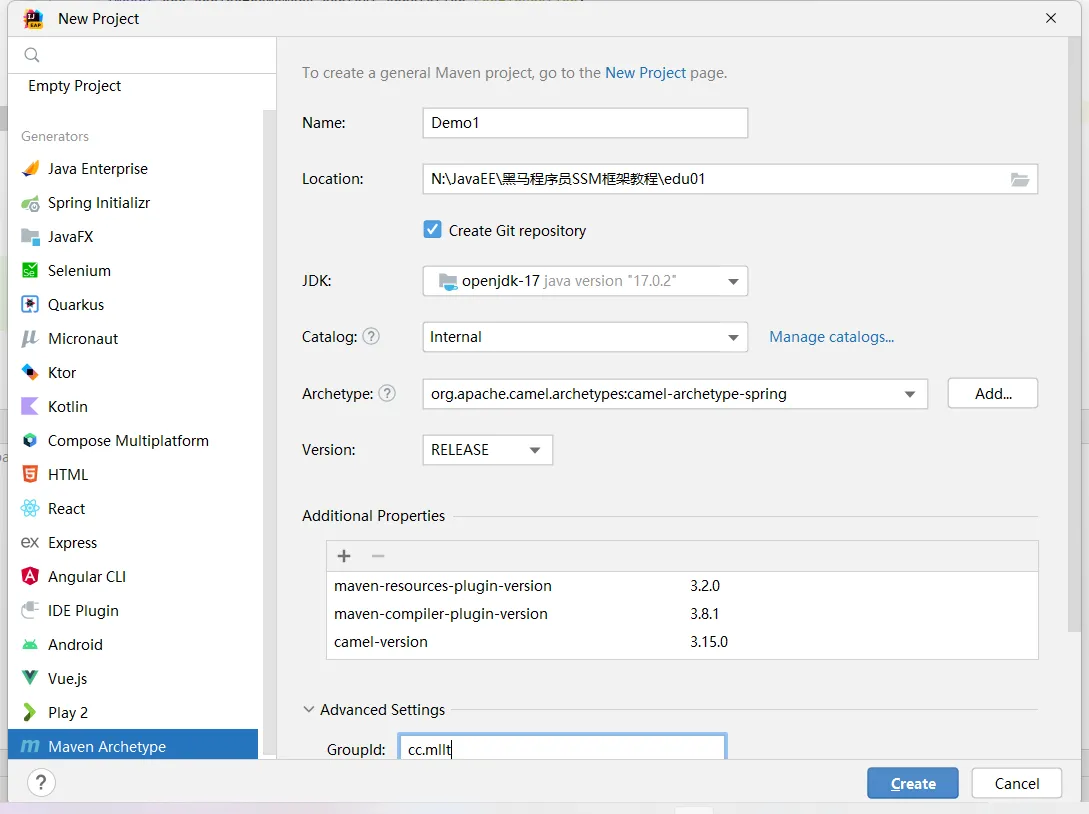Click the Angular CLI red icon

point(30,576)
